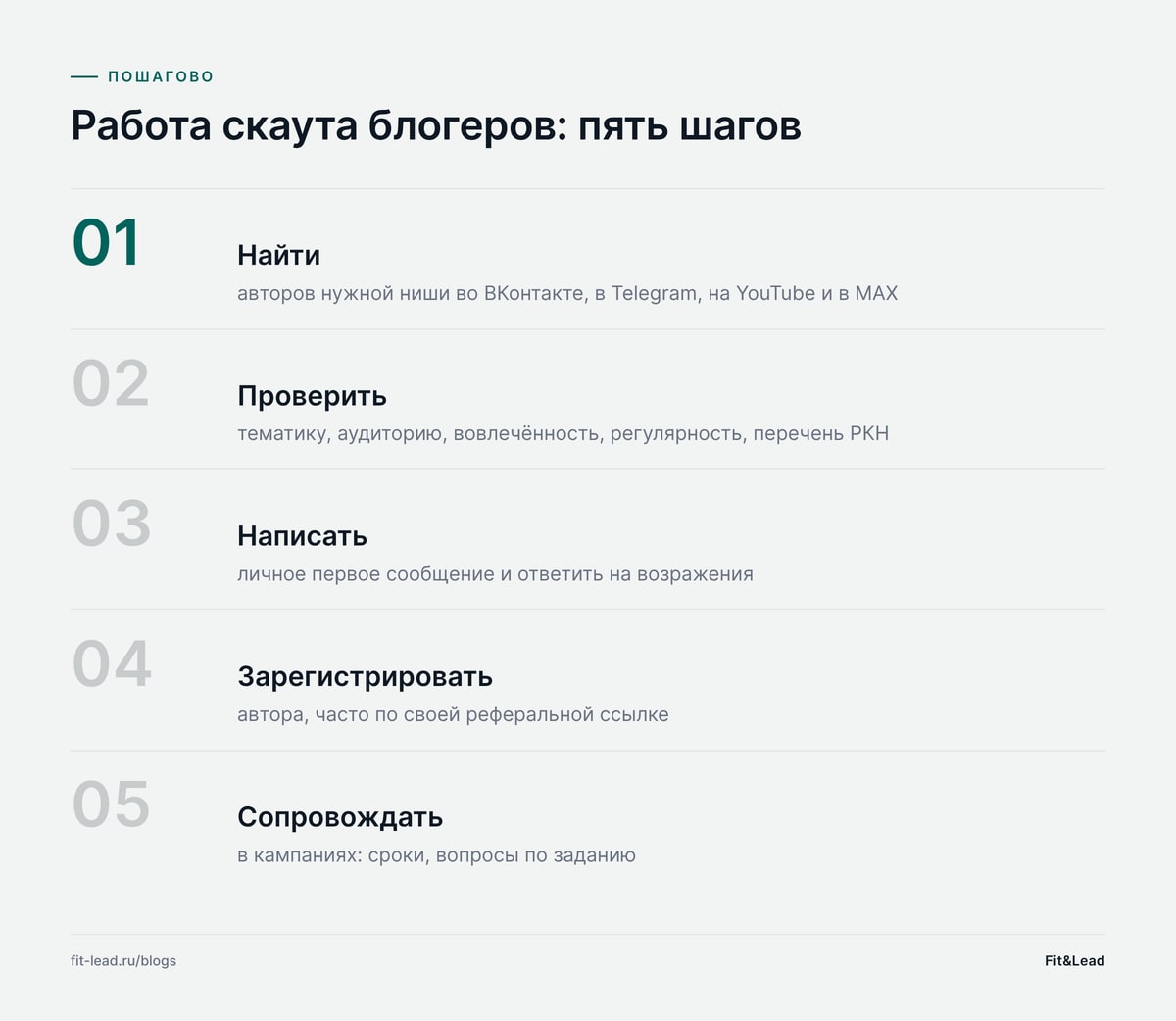Click the heading "Работа скаута блогеров: пять шагов"
This screenshot has width=1176, height=1021.
point(436,126)
